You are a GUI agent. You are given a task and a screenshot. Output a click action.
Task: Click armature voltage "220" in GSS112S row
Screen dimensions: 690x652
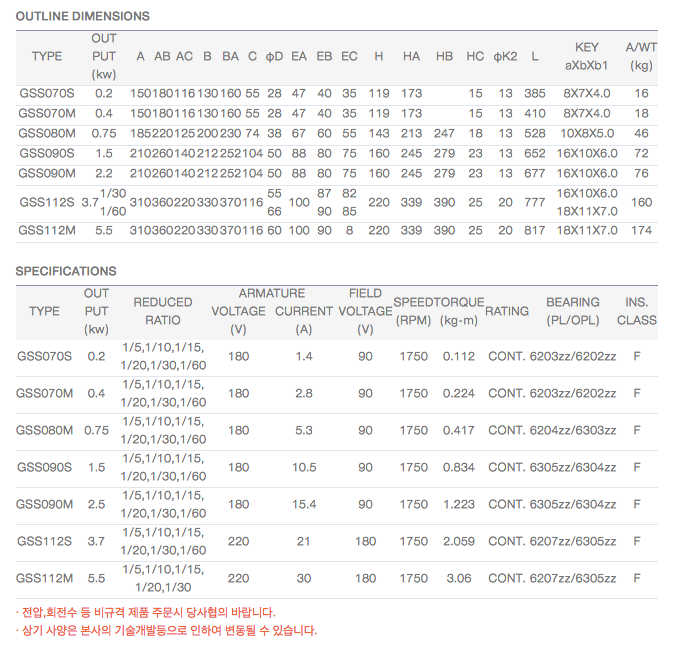pyautogui.click(x=239, y=541)
